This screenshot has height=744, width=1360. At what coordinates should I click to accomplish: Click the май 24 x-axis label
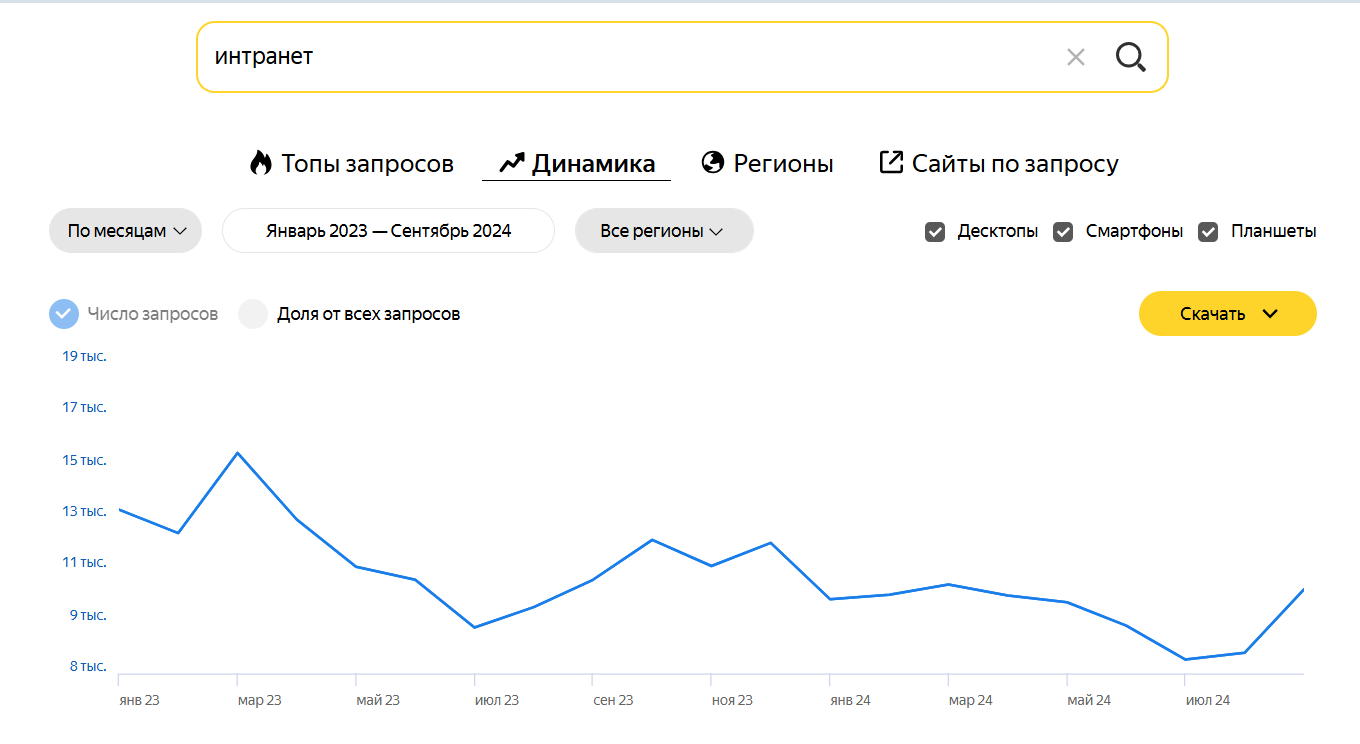[1089, 700]
